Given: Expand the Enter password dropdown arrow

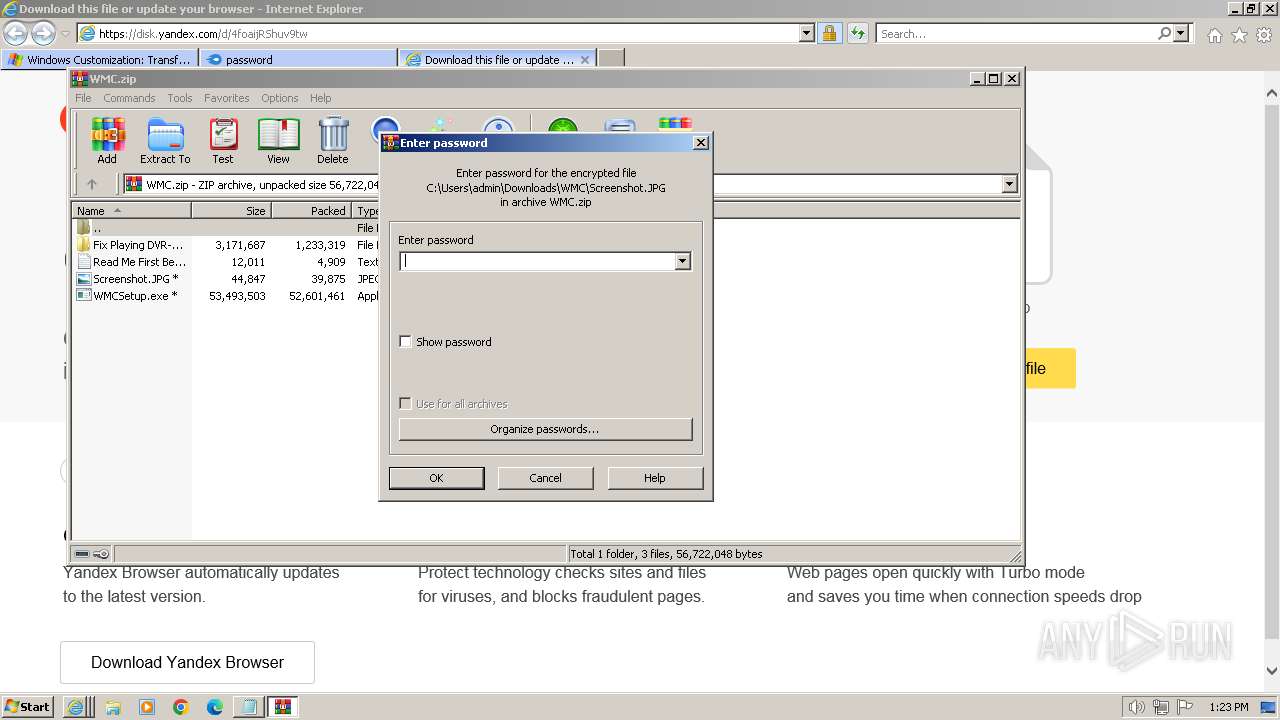Looking at the screenshot, I should pyautogui.click(x=682, y=262).
